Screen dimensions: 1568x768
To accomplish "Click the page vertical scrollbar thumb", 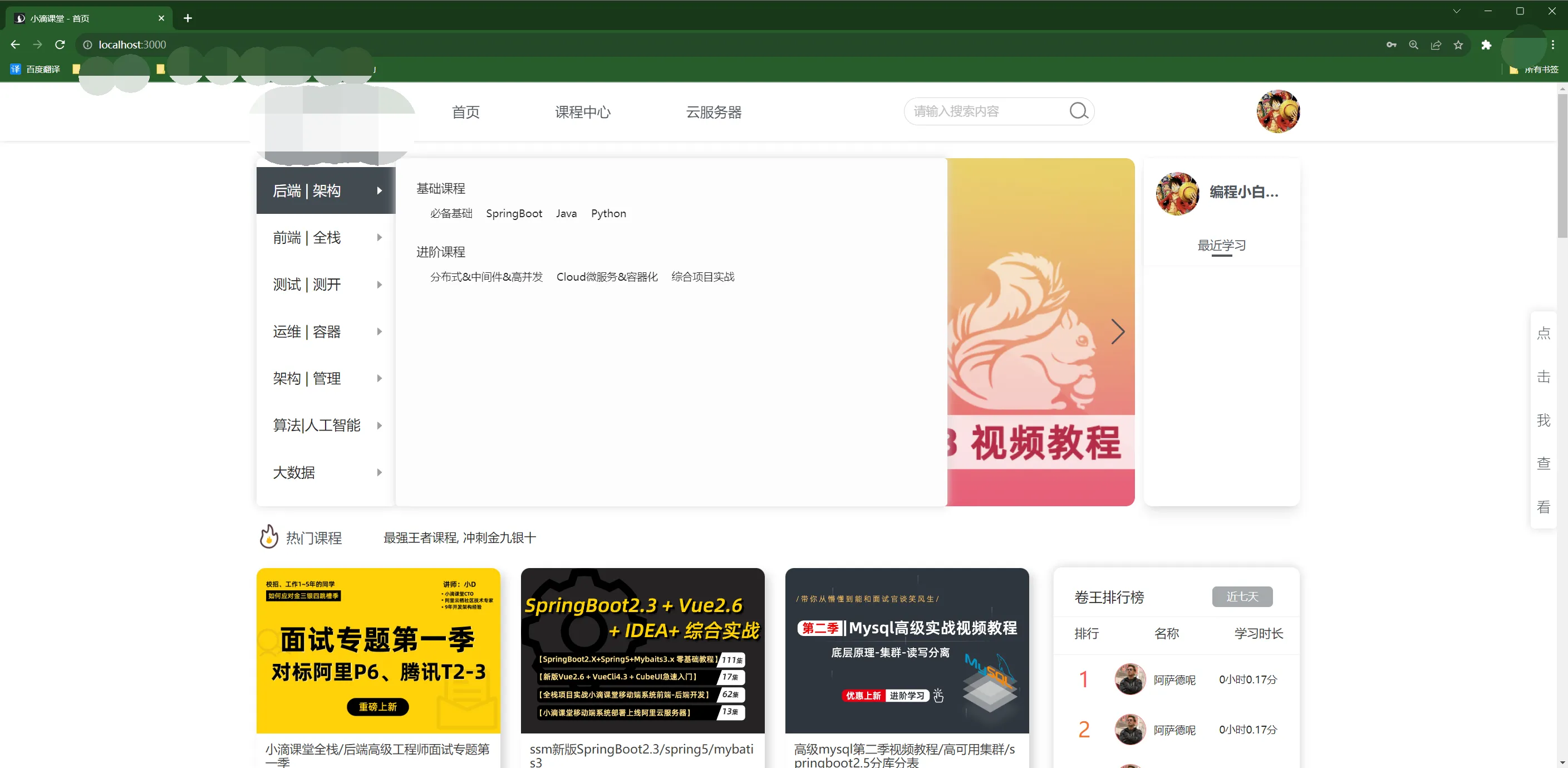I will (x=1562, y=165).
